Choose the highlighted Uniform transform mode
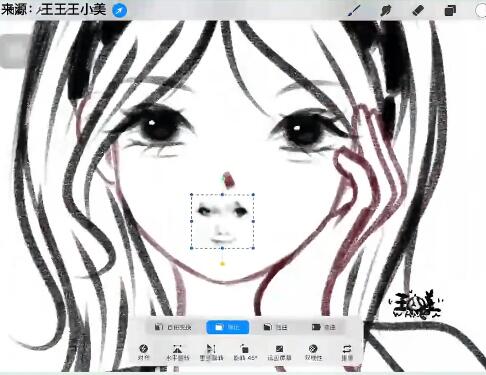This screenshot has height=375, width=486. point(228,327)
